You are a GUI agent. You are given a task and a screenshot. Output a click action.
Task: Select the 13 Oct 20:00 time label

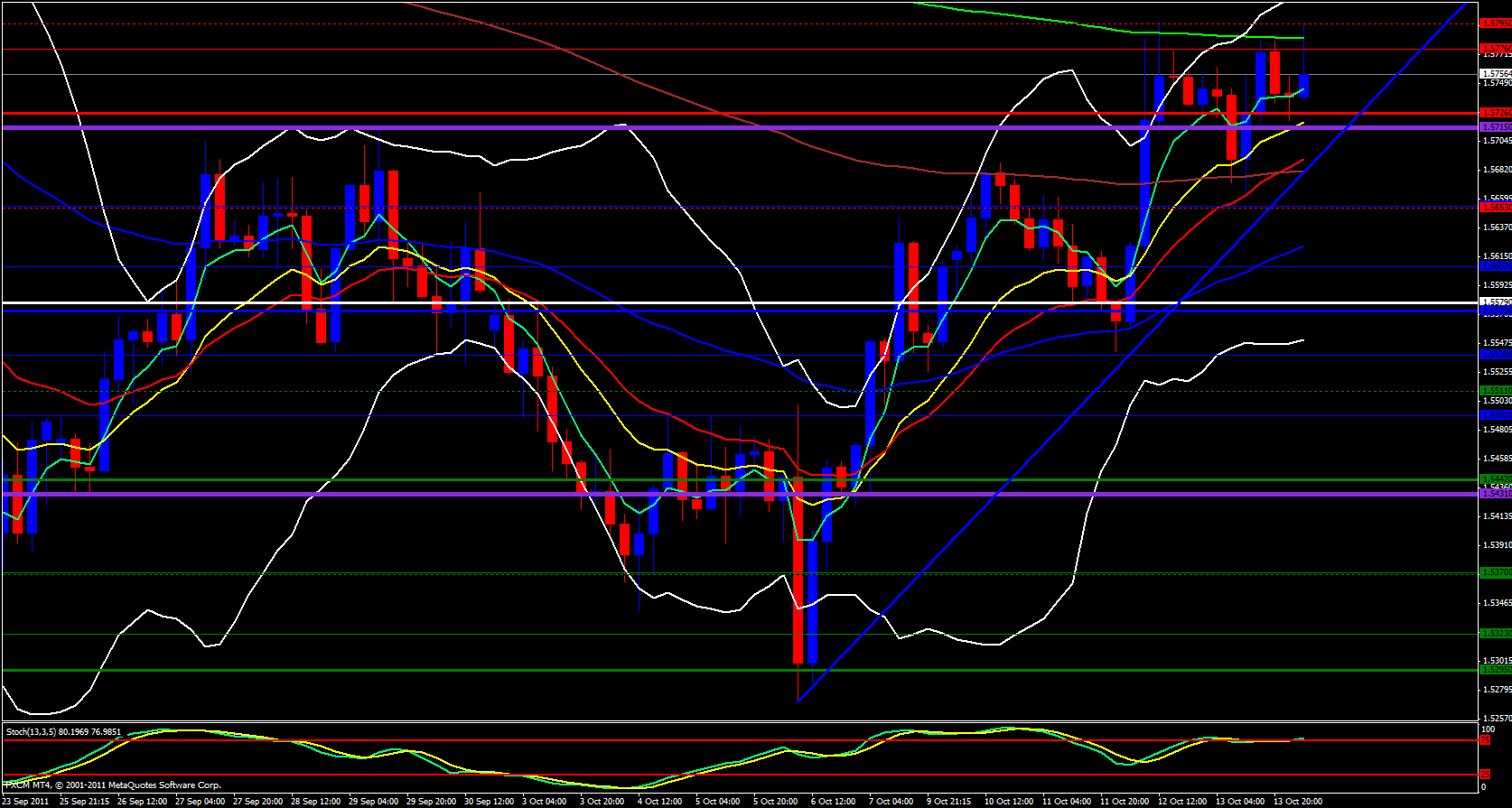pyautogui.click(x=1297, y=802)
